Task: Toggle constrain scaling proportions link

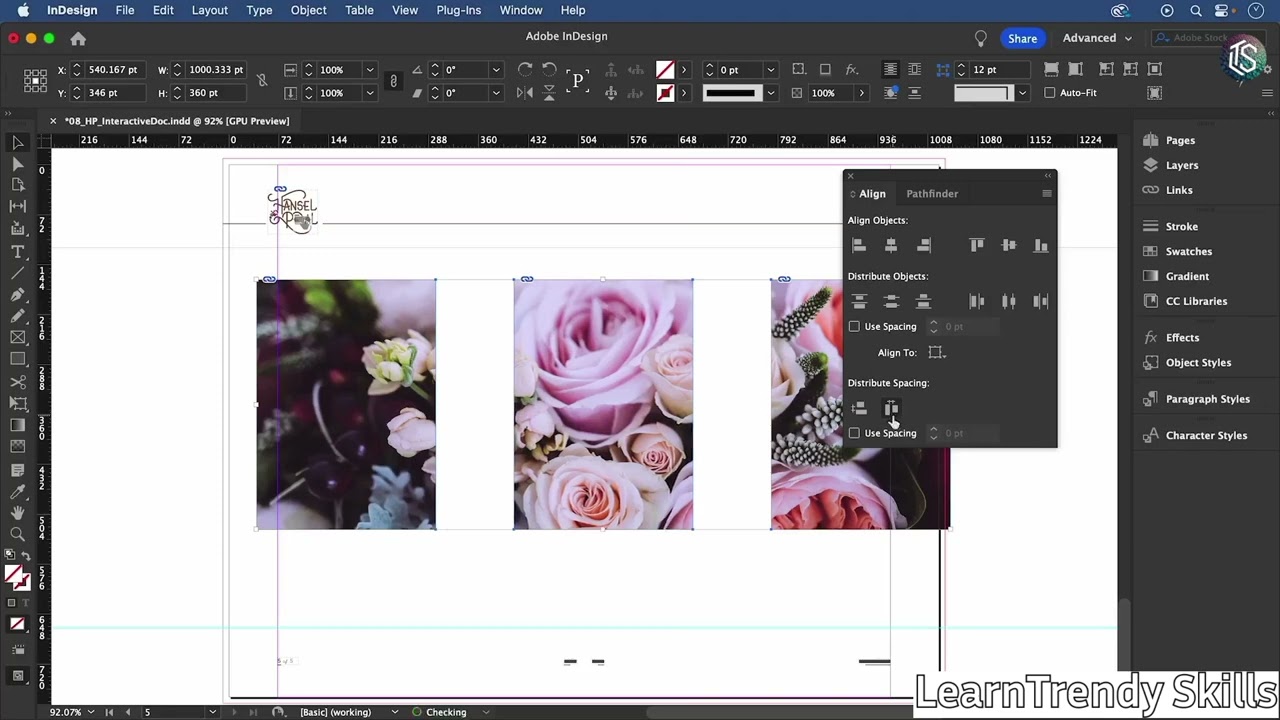Action: 393,81
